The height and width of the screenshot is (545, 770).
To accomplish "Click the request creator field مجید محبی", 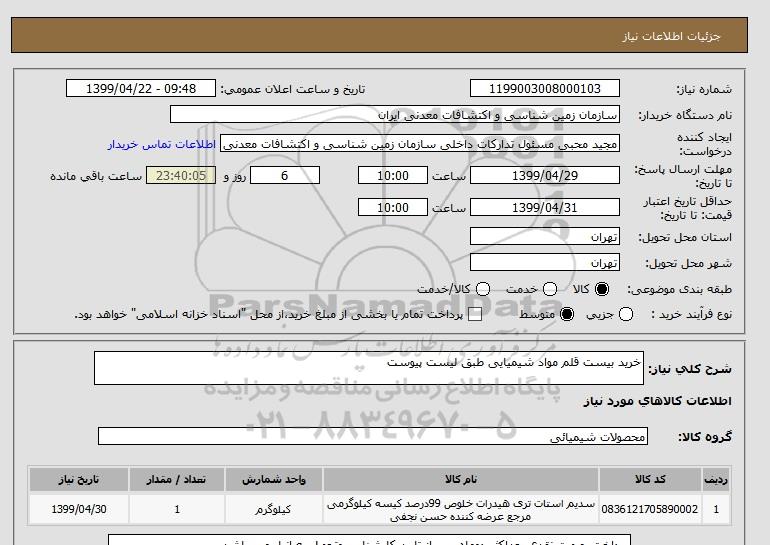I will (420, 144).
